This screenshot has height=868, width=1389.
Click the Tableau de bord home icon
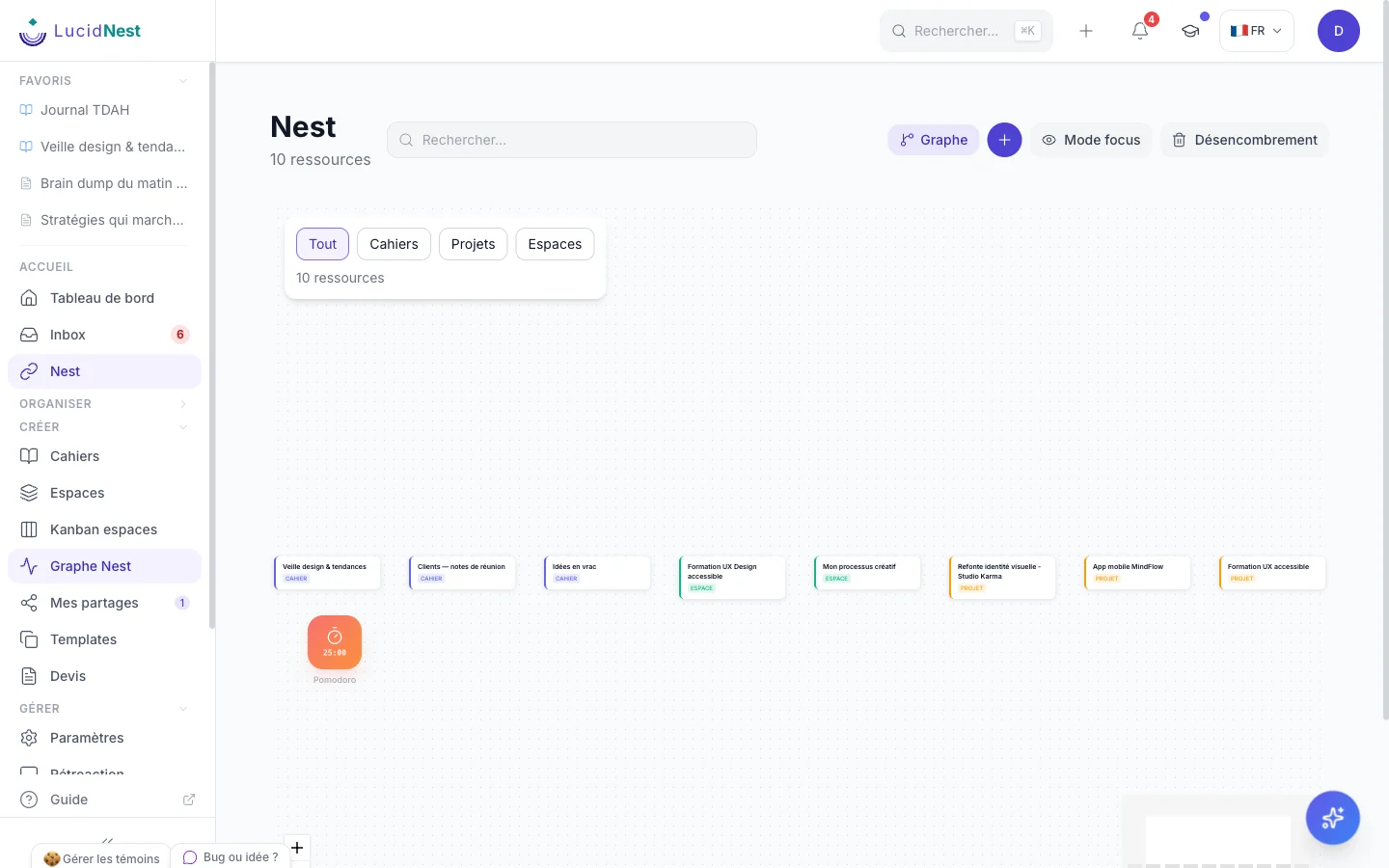tap(29, 298)
